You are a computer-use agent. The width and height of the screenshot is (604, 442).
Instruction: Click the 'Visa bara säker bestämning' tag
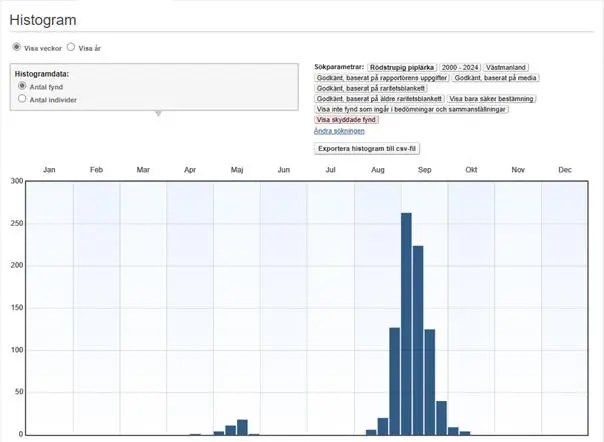(491, 99)
